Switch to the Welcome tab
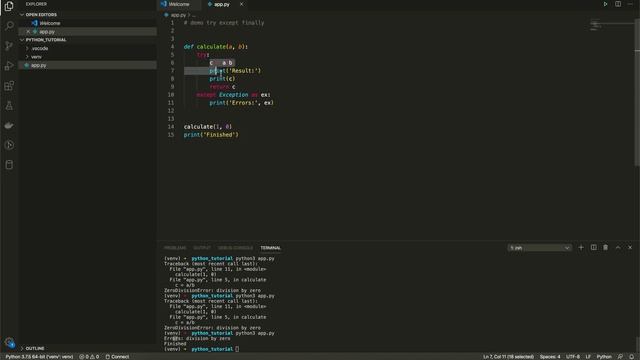This screenshot has height=360, width=640. pyautogui.click(x=179, y=4)
